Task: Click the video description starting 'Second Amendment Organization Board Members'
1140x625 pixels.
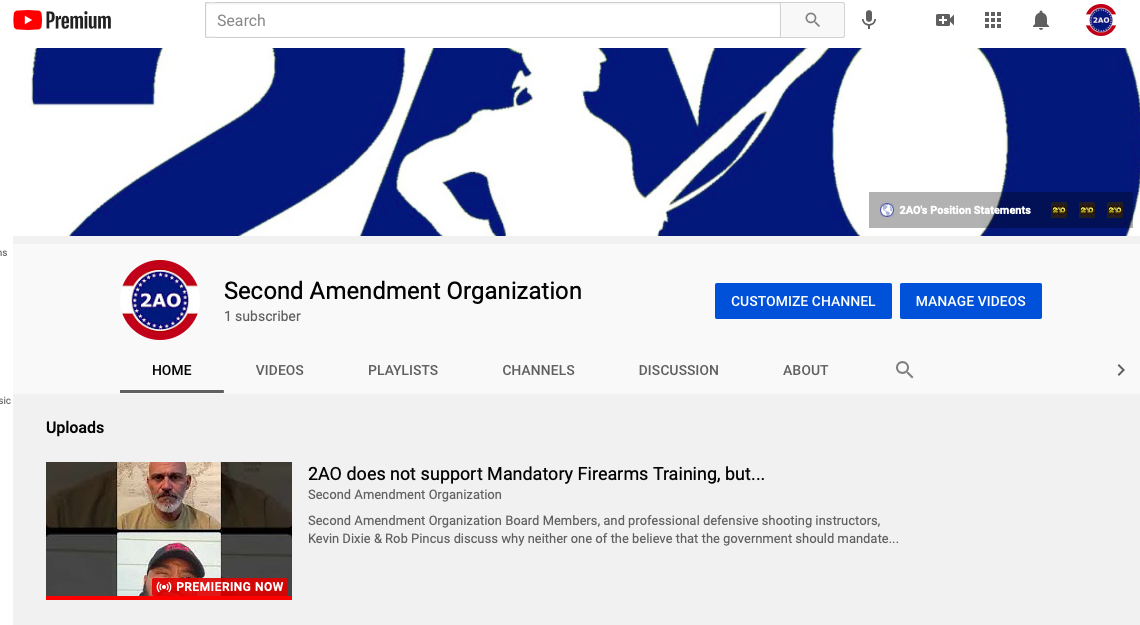Action: (603, 530)
